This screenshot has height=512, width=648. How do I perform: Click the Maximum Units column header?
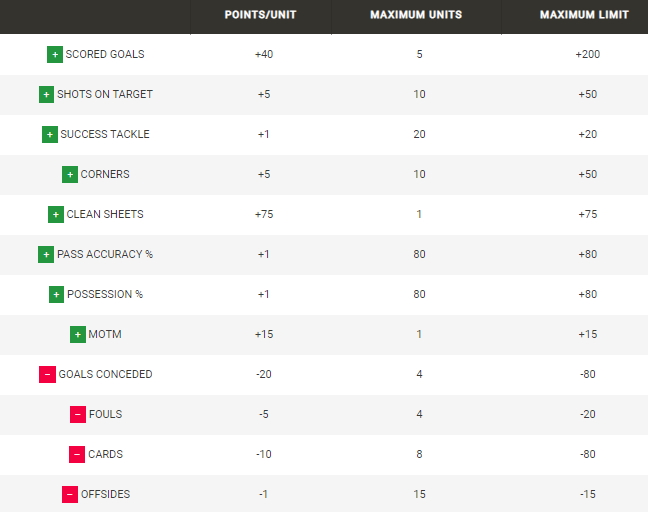(419, 15)
